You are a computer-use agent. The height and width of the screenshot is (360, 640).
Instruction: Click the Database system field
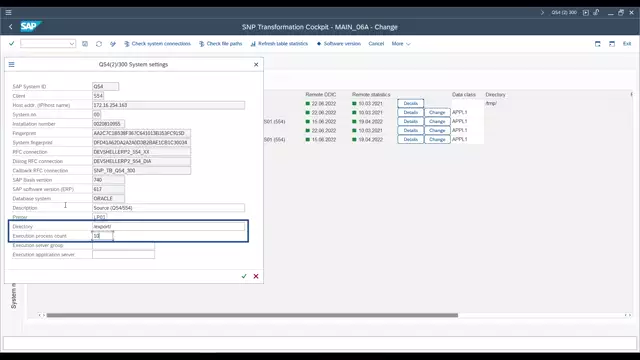[109, 198]
